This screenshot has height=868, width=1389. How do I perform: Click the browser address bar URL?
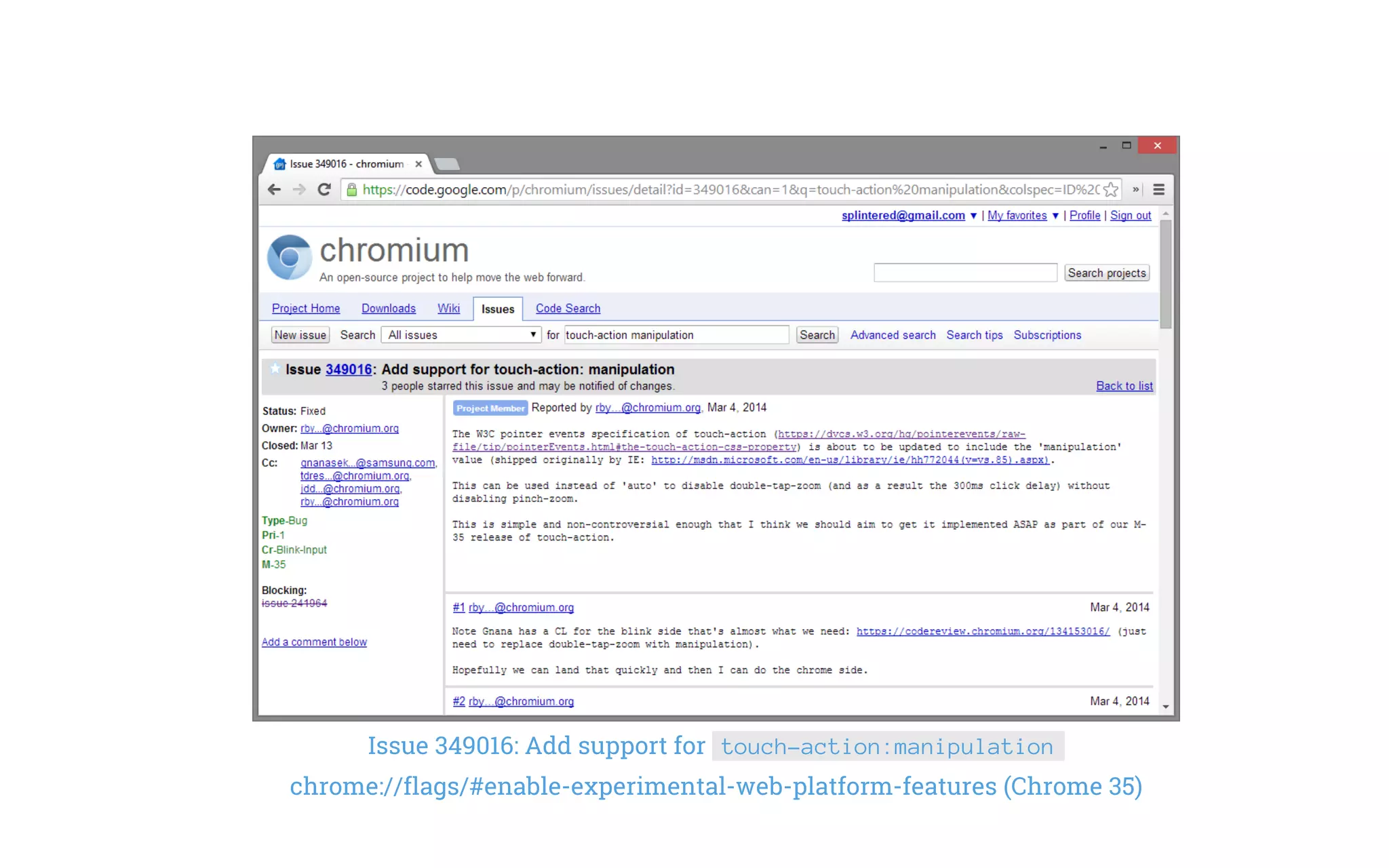[730, 190]
